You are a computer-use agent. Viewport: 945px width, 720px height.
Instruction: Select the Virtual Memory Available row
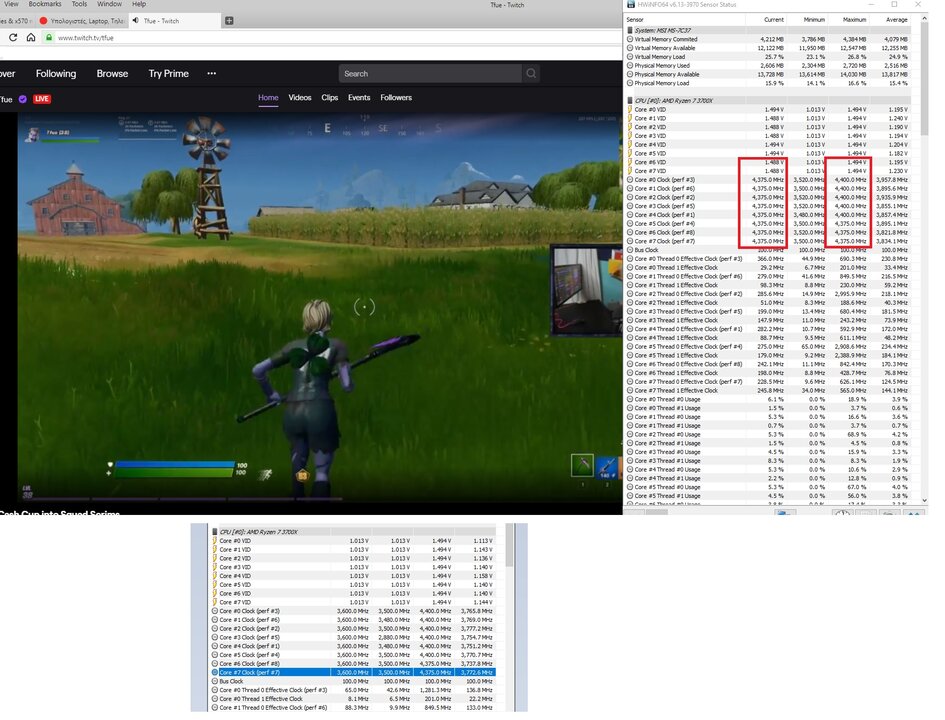(x=768, y=48)
